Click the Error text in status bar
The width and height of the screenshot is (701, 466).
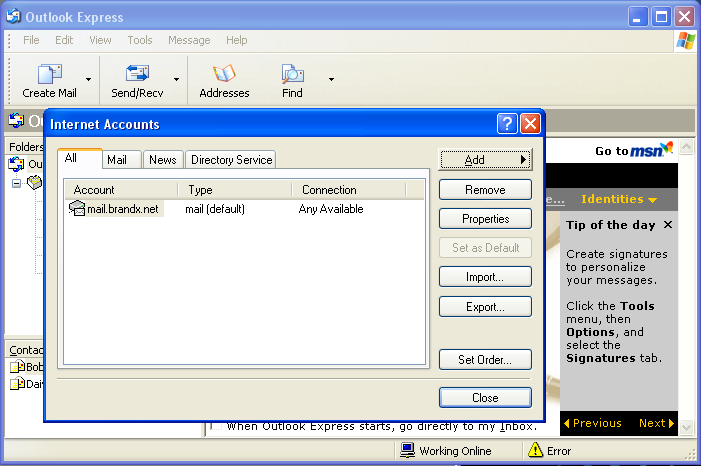click(559, 451)
